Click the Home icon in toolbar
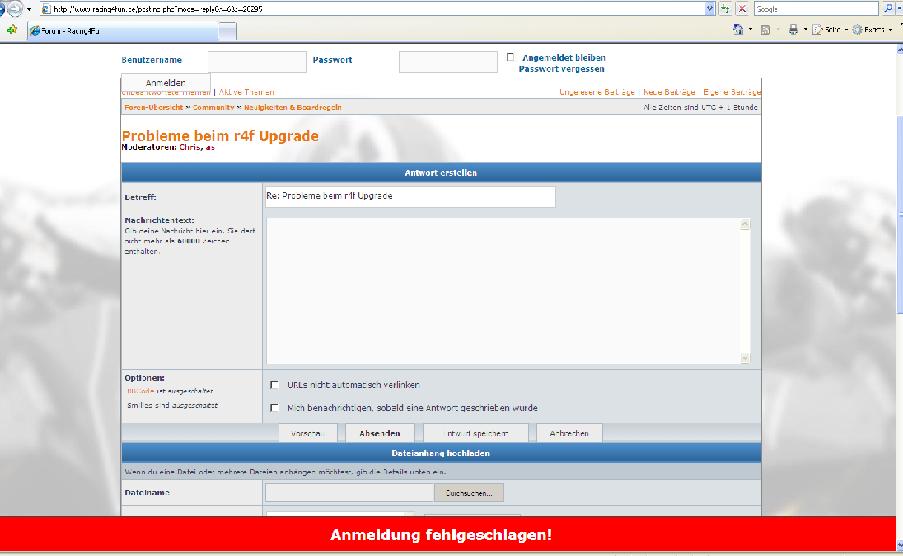 (739, 30)
